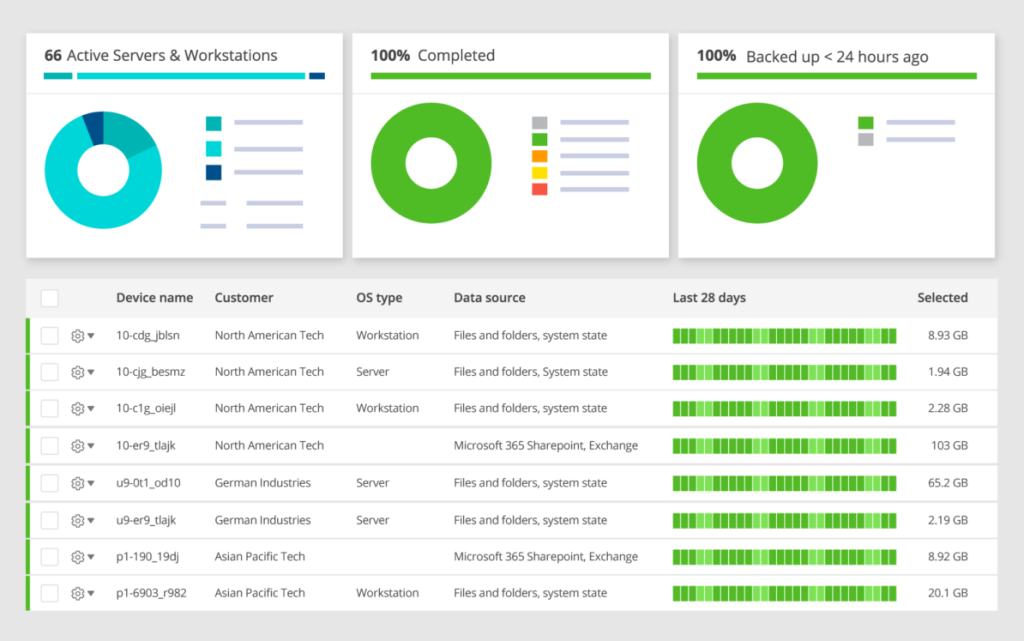
Task: Toggle the select-all checkbox in table header
Action: tap(50, 298)
